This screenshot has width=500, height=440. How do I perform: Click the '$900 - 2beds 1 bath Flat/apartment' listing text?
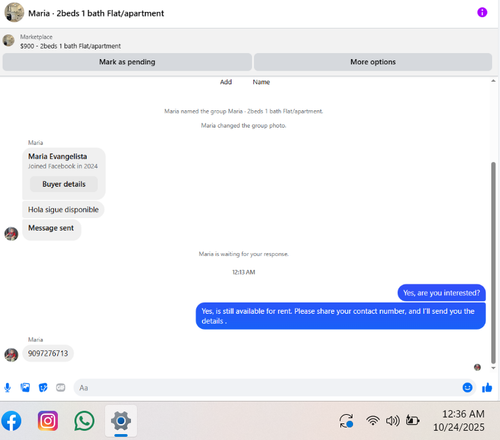click(x=70, y=46)
